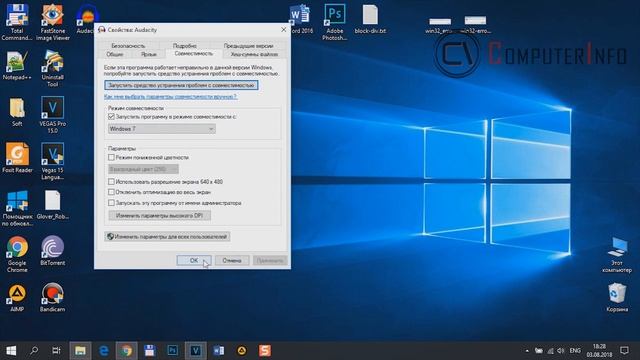Confirm dialog with OK button
Viewport: 640px width, 360px height.
pyautogui.click(x=194, y=260)
